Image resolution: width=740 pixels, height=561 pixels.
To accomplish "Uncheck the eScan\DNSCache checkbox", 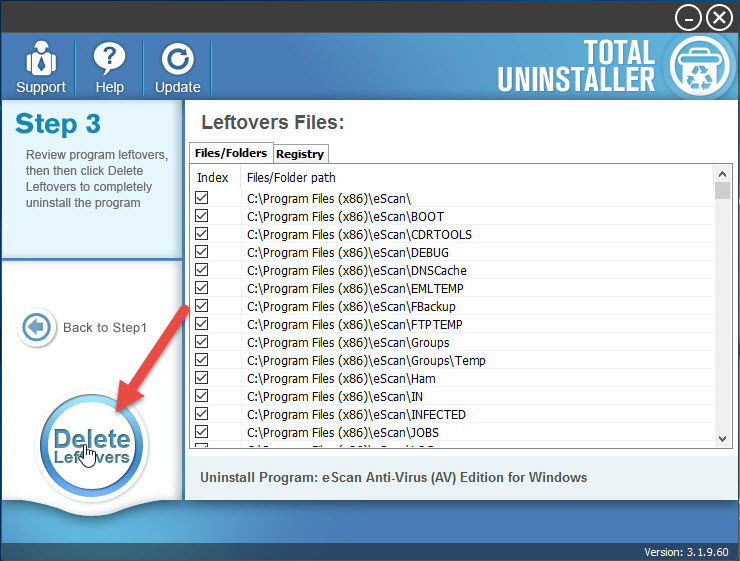I will [202, 269].
